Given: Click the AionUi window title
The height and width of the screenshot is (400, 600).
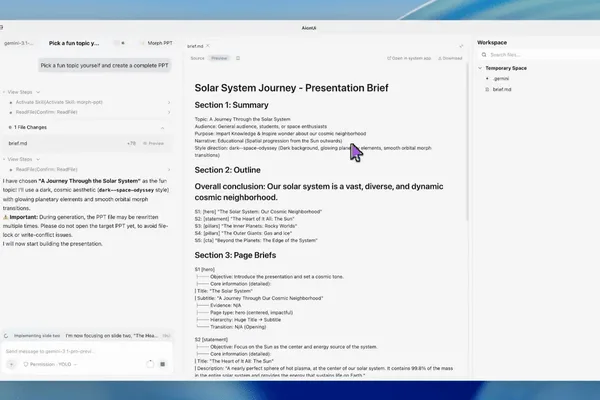Looking at the screenshot, I should pyautogui.click(x=309, y=28).
